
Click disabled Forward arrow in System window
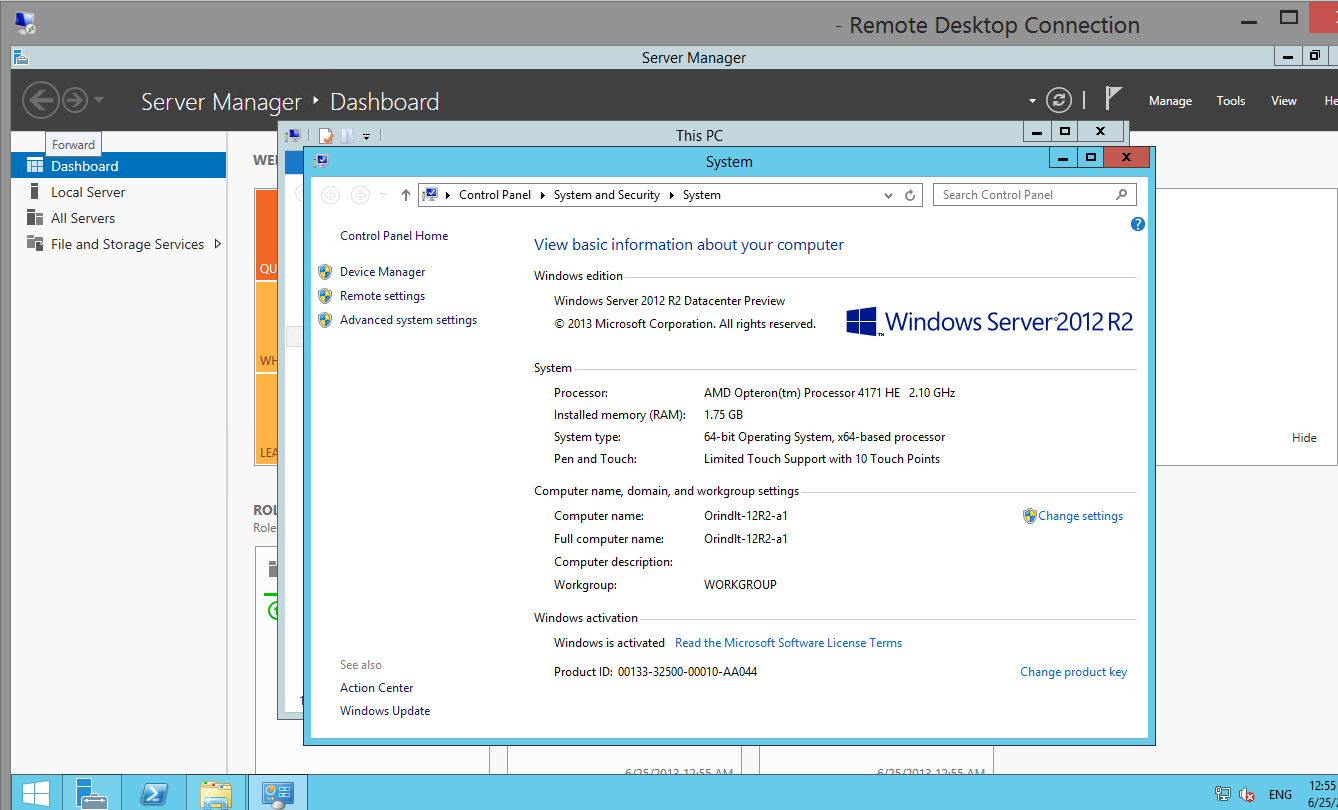point(360,195)
